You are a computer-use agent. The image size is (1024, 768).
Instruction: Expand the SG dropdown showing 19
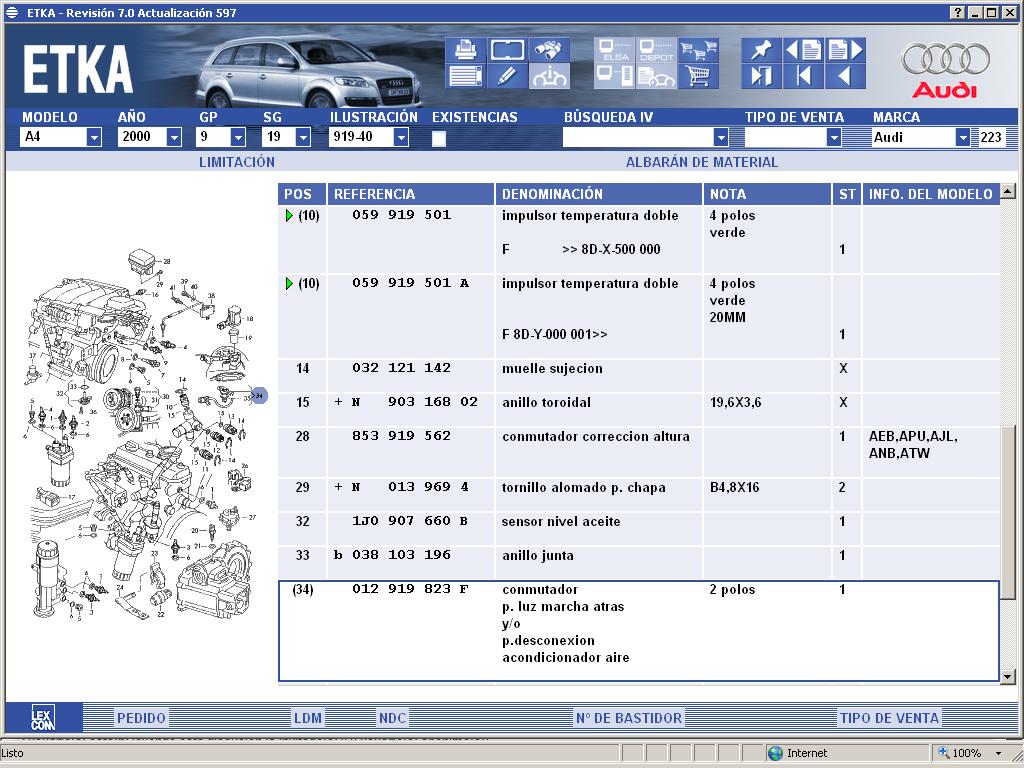coord(302,137)
